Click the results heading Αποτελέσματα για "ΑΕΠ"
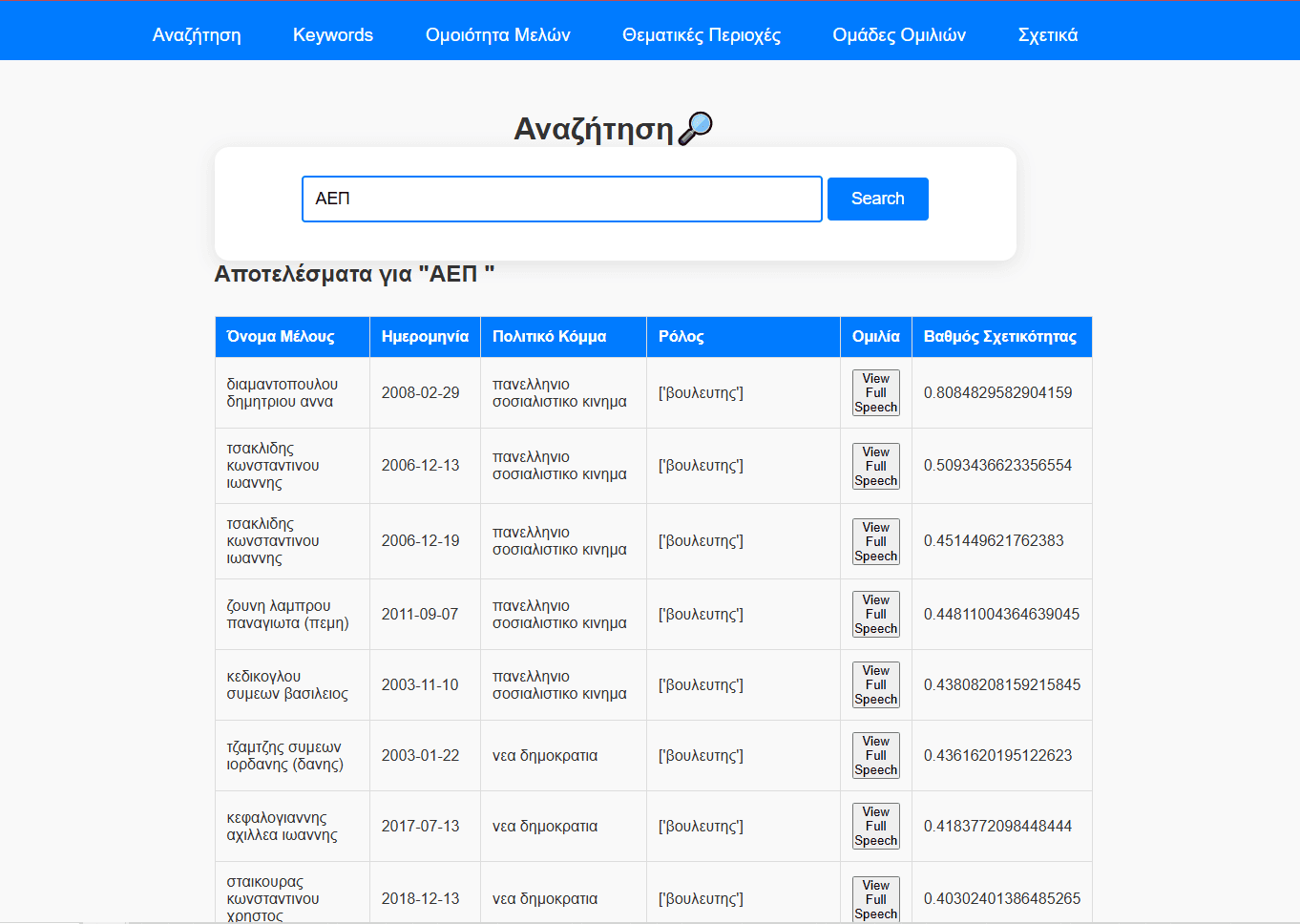 (354, 275)
